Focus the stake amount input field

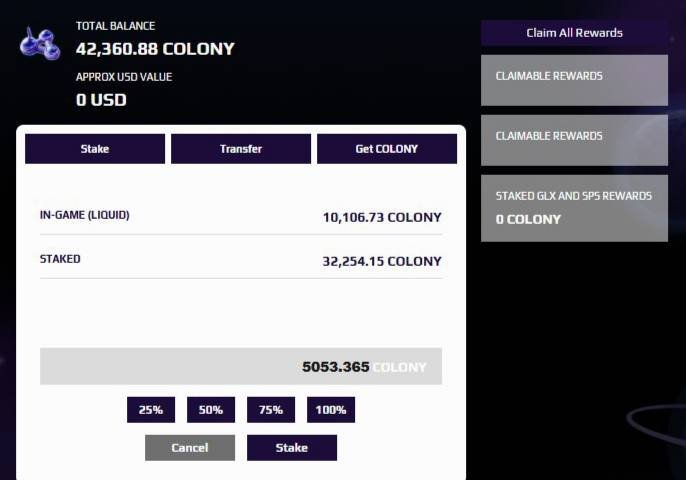coord(241,366)
